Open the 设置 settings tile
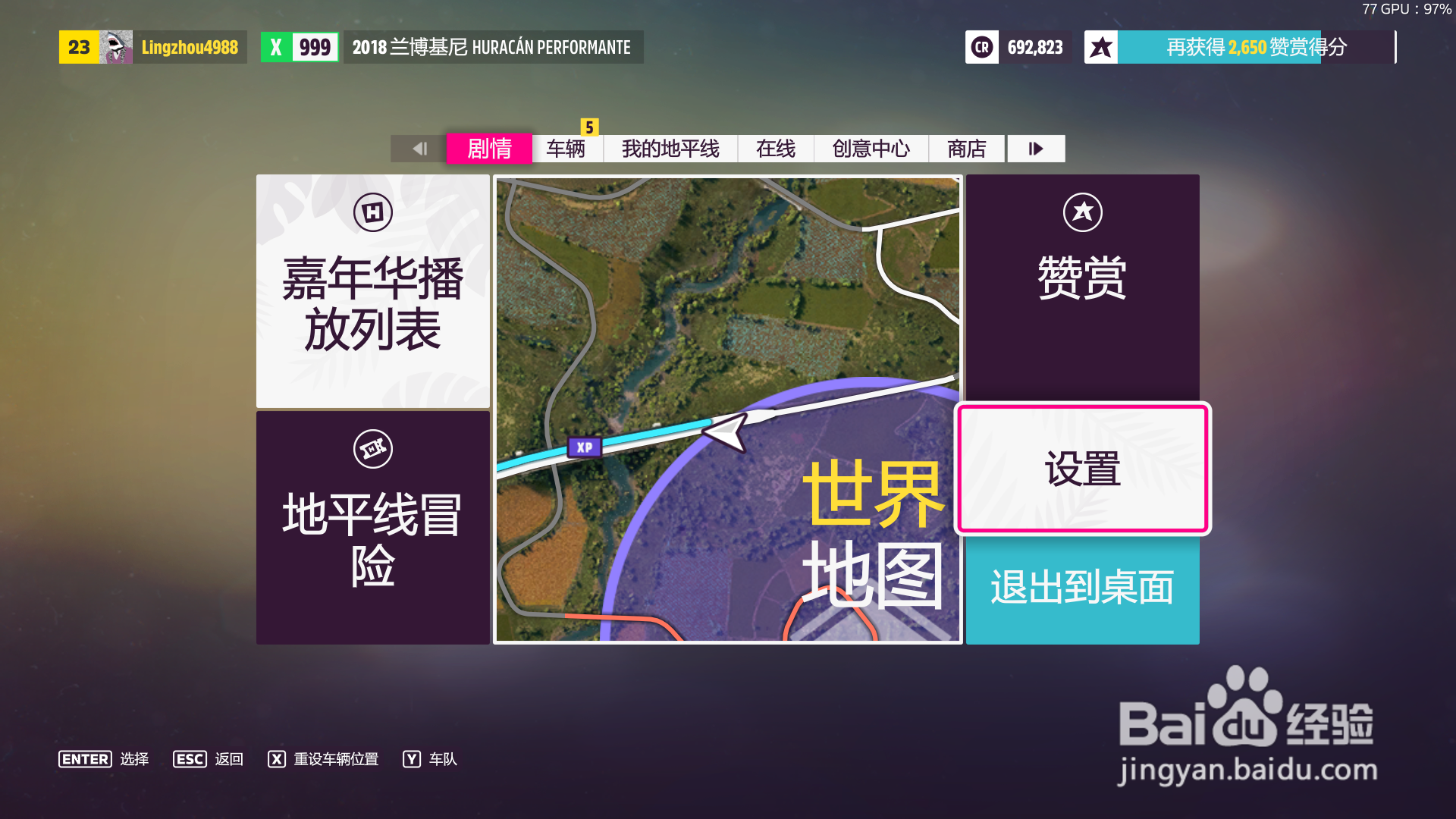 pyautogui.click(x=1082, y=469)
